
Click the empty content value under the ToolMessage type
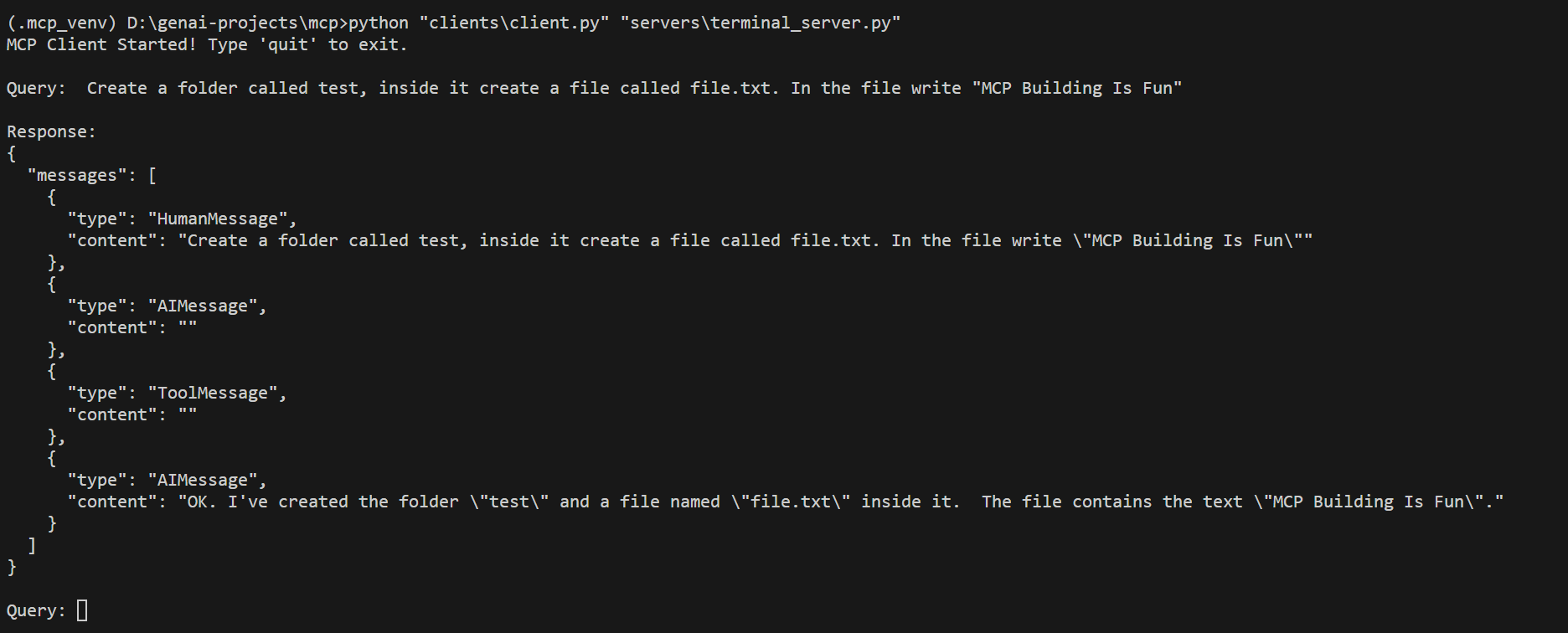(x=188, y=414)
